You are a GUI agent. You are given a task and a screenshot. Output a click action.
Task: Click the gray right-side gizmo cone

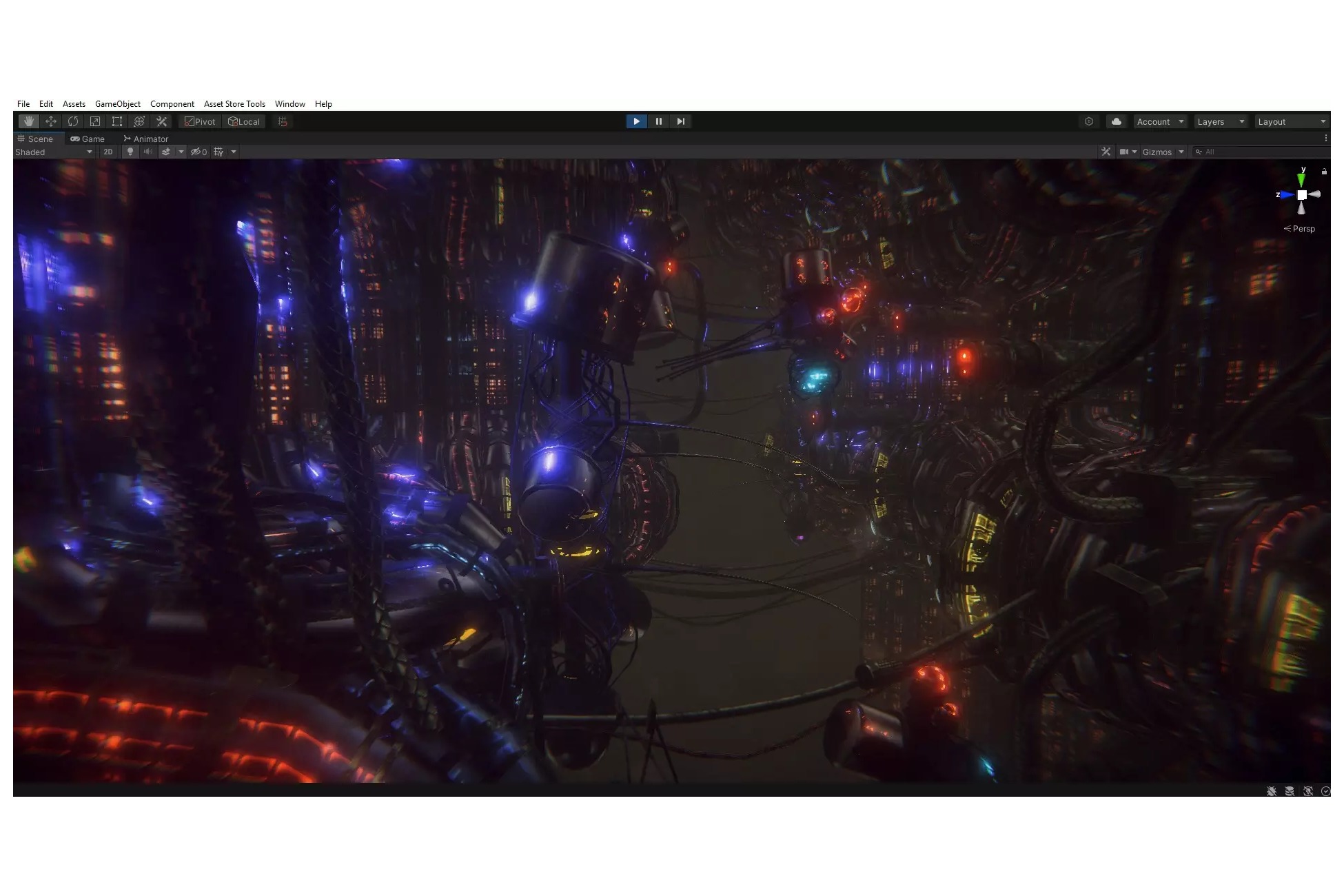pos(1314,194)
